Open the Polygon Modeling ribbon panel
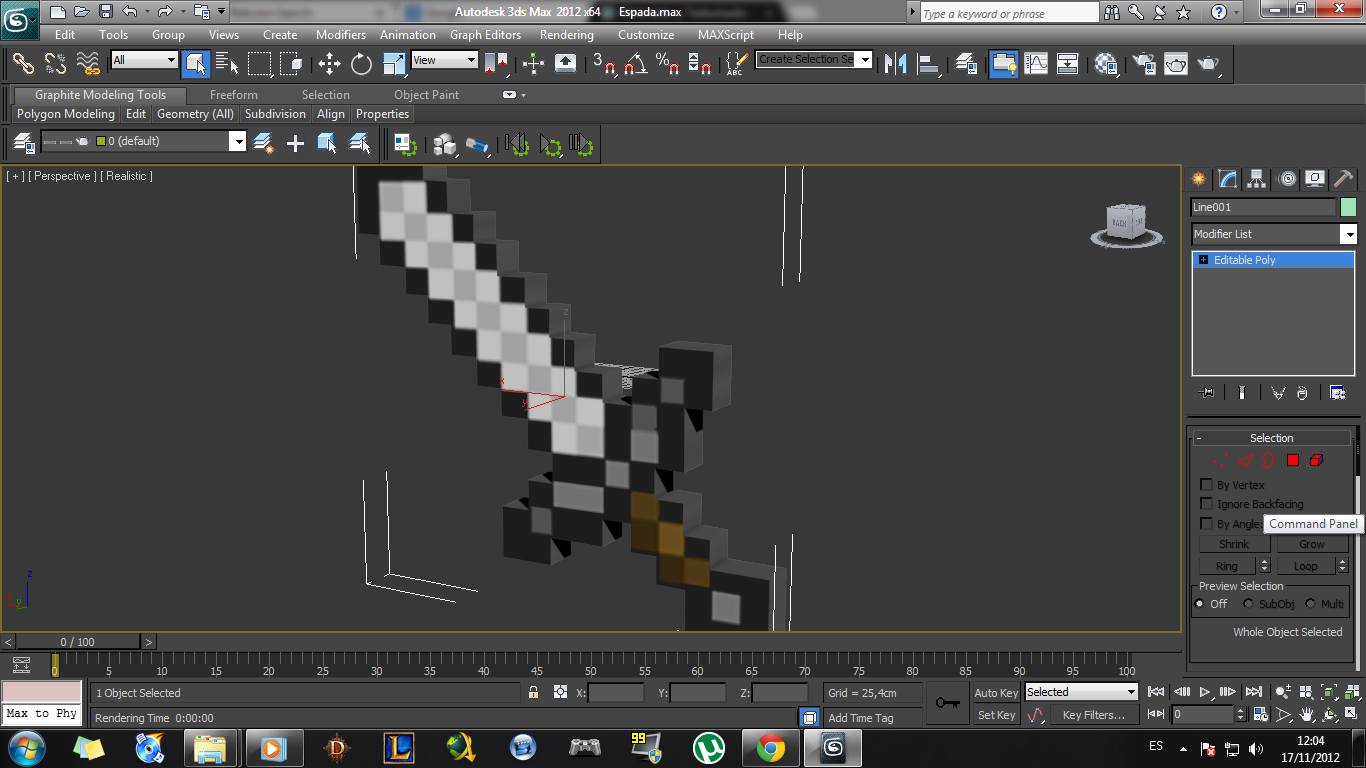Viewport: 1366px width, 768px height. click(66, 114)
